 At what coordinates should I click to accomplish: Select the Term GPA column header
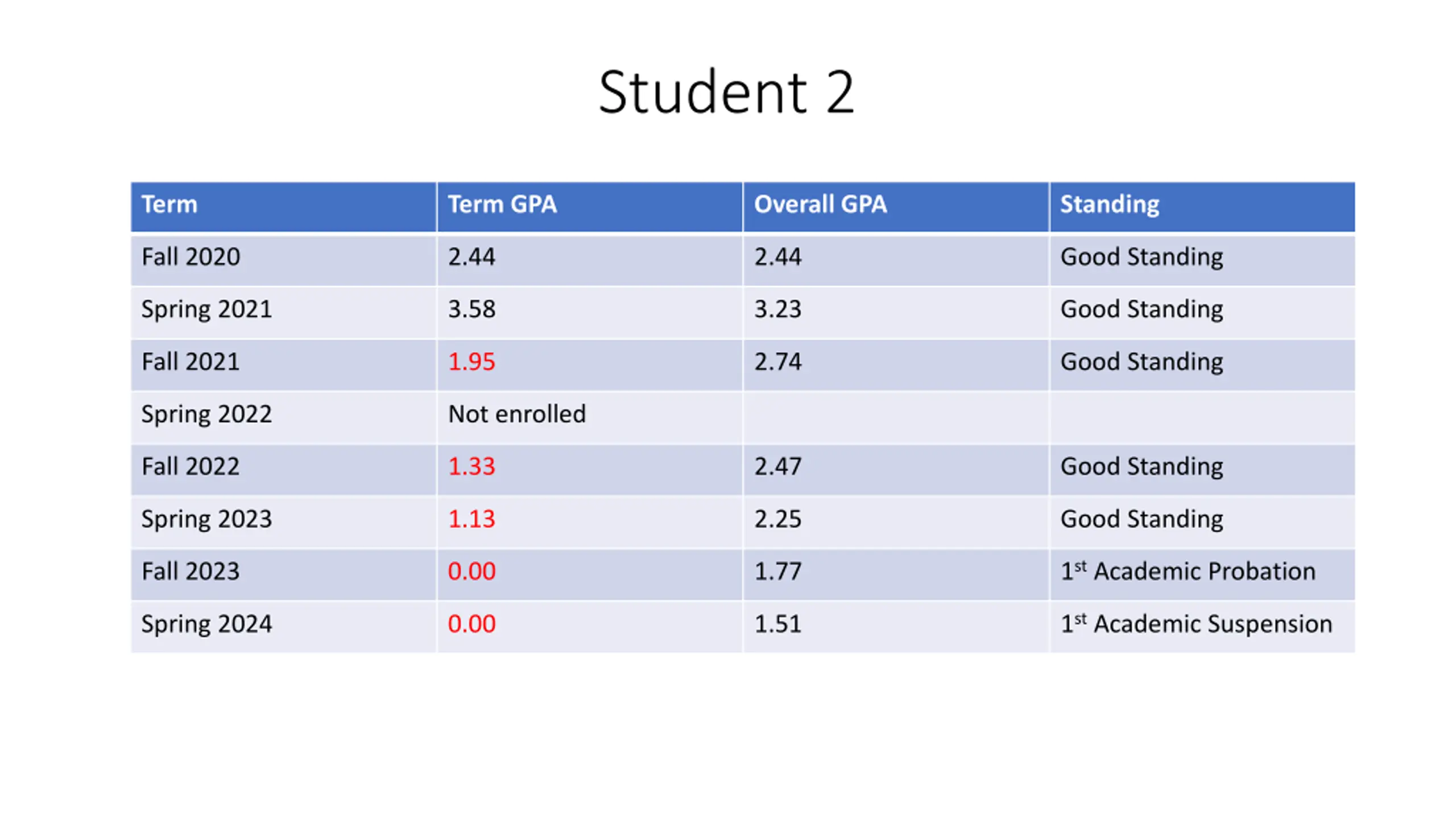click(589, 206)
